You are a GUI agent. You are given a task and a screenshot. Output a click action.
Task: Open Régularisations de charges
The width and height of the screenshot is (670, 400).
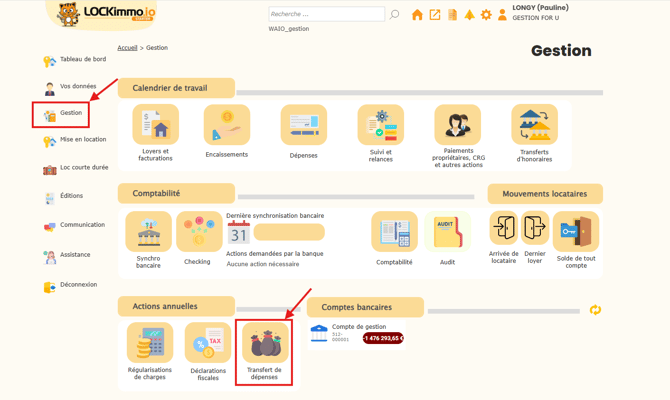149,345
